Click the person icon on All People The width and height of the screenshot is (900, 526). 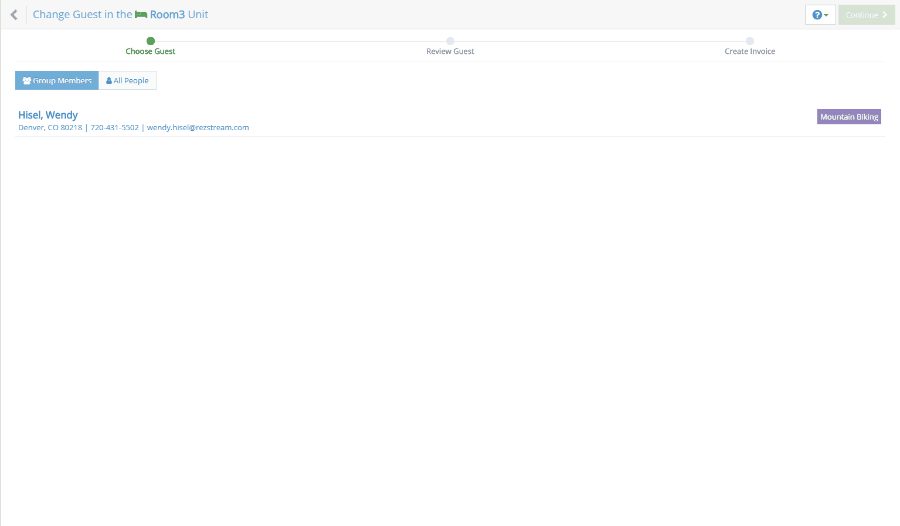(109, 81)
